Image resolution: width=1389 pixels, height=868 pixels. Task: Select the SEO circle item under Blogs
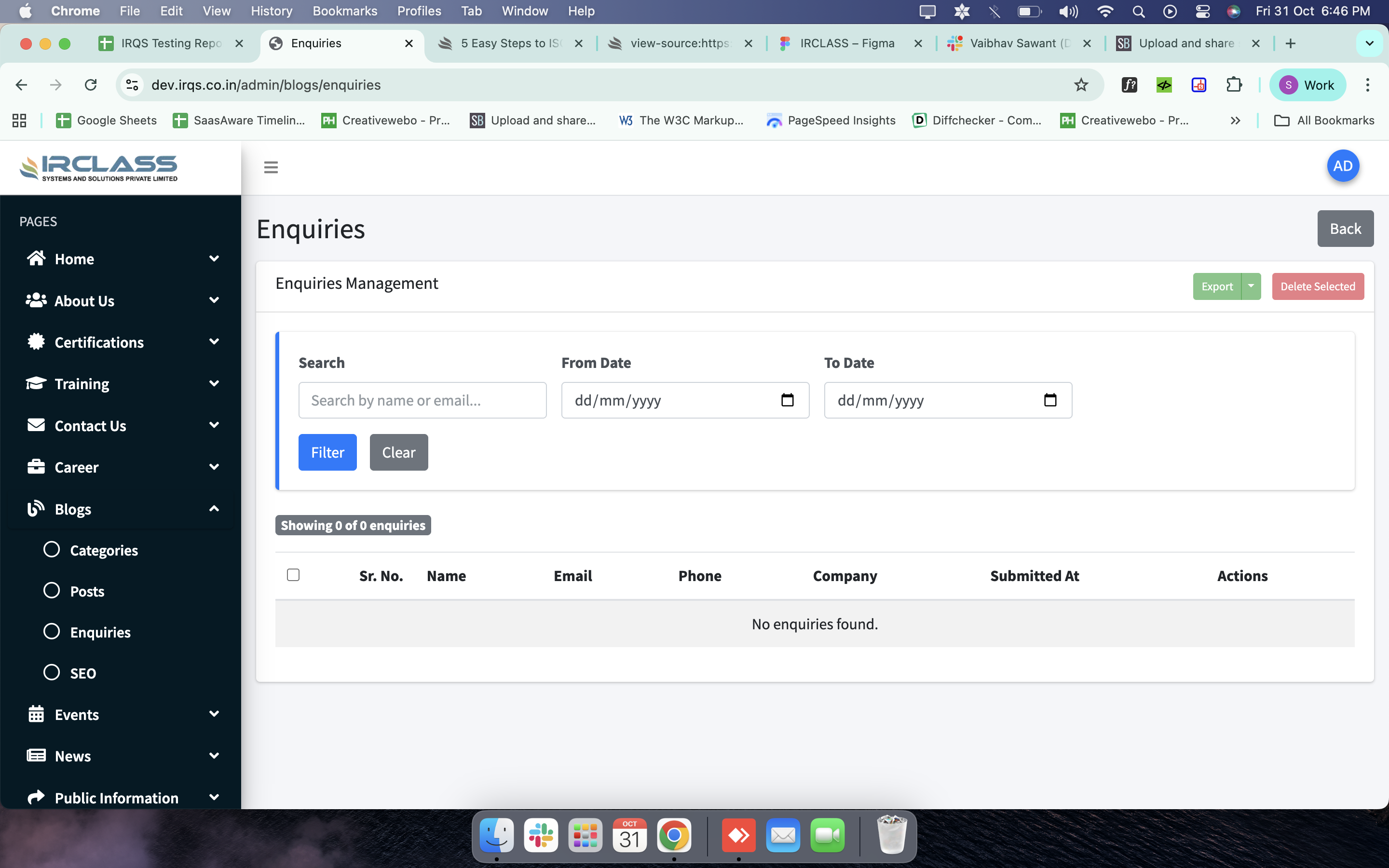[52, 672]
